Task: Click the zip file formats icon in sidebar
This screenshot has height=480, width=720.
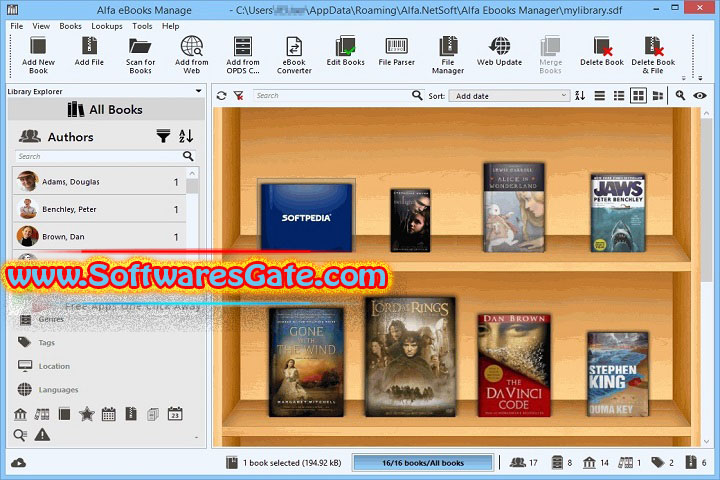Action: [x=131, y=414]
